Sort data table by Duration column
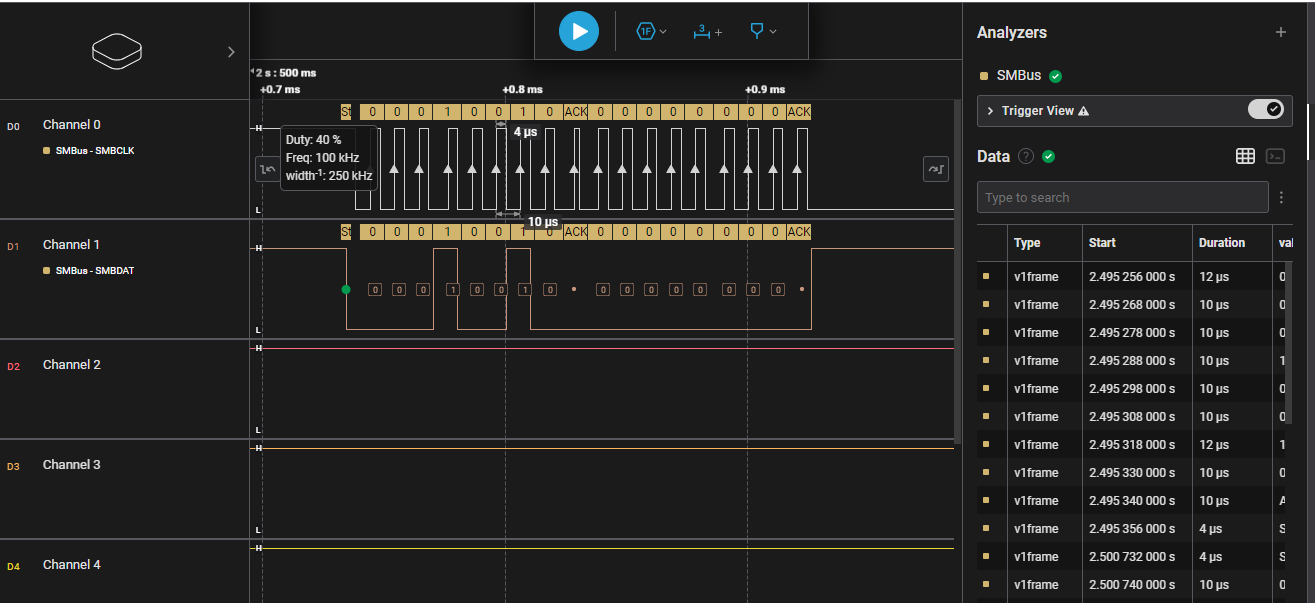Viewport: 1315px width, 603px height. (x=1232, y=243)
